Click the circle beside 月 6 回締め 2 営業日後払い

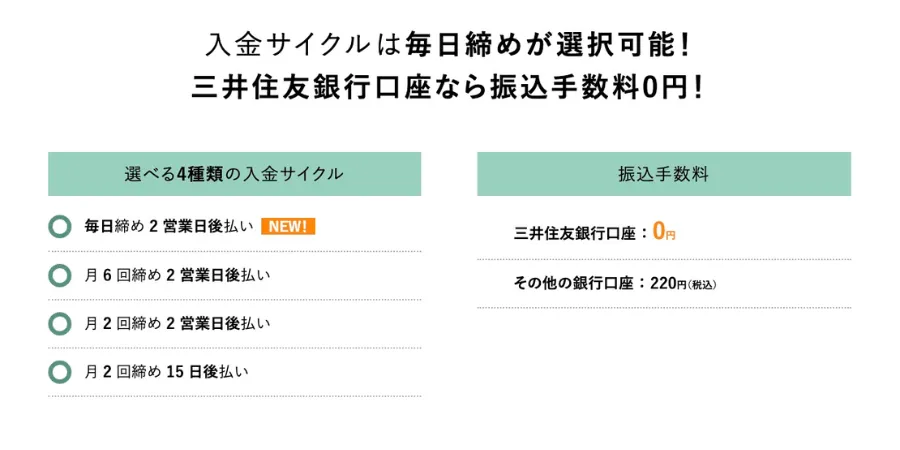60,276
